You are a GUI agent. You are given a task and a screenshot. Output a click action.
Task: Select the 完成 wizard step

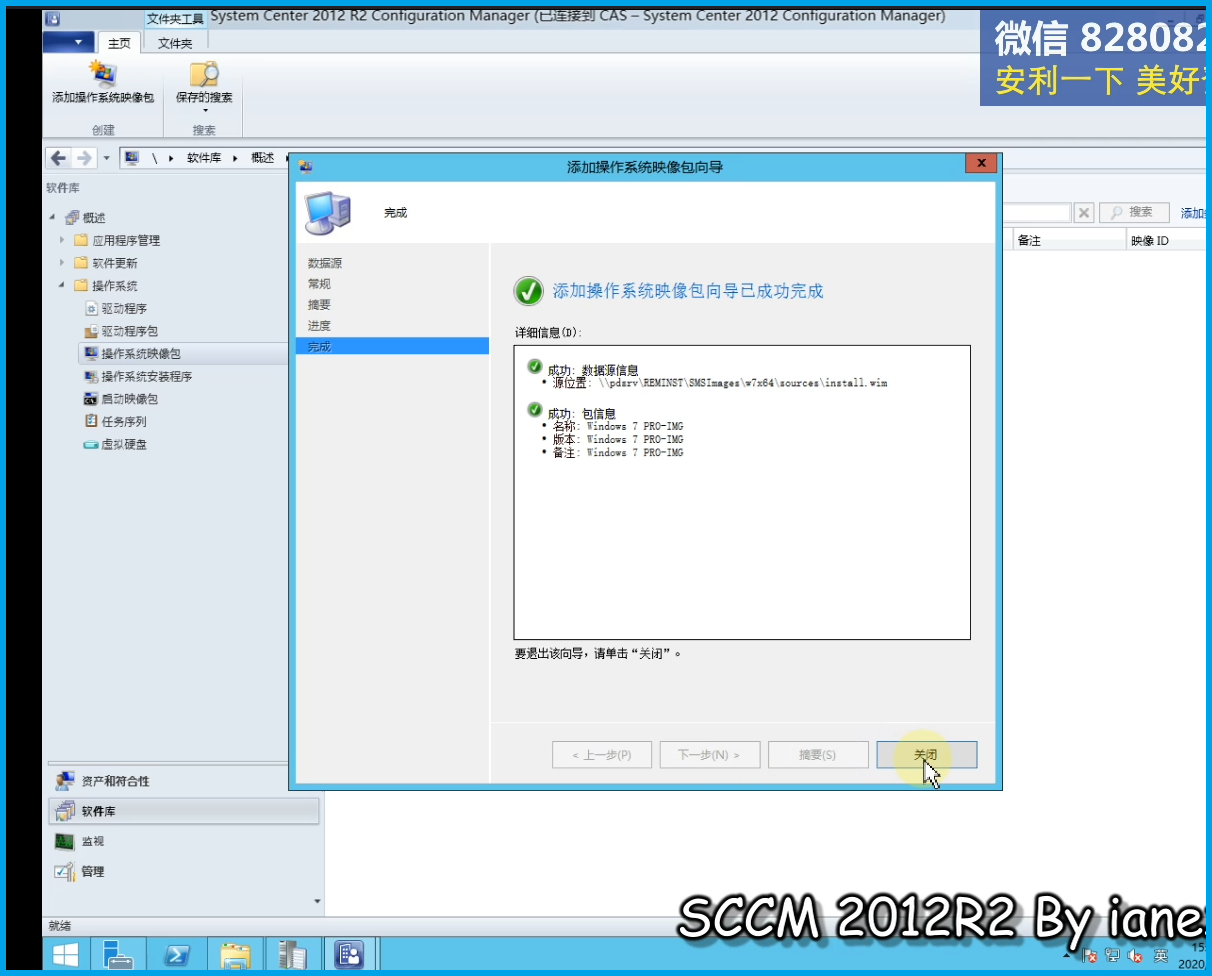pos(392,346)
